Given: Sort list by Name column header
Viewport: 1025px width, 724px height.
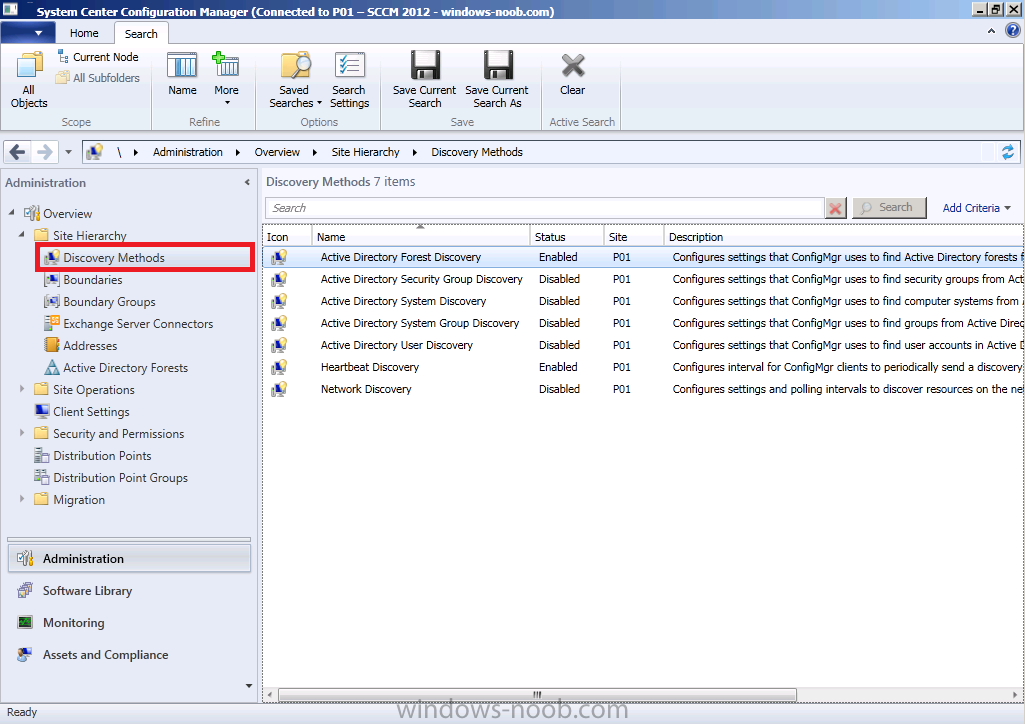Looking at the screenshot, I should point(420,237).
